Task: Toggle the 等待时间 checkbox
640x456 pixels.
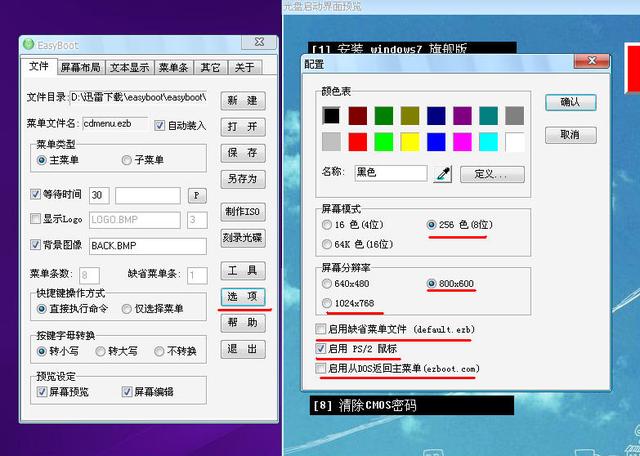Action: (36, 194)
